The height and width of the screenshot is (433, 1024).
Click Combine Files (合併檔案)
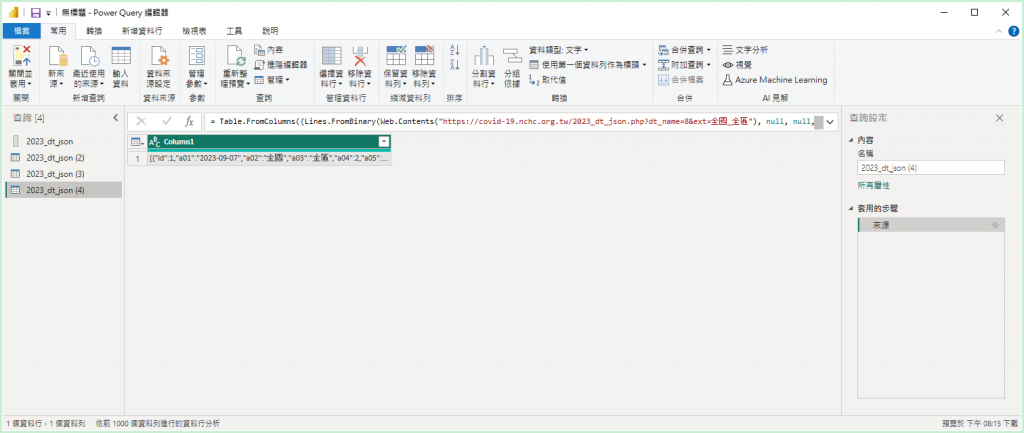click(x=680, y=80)
